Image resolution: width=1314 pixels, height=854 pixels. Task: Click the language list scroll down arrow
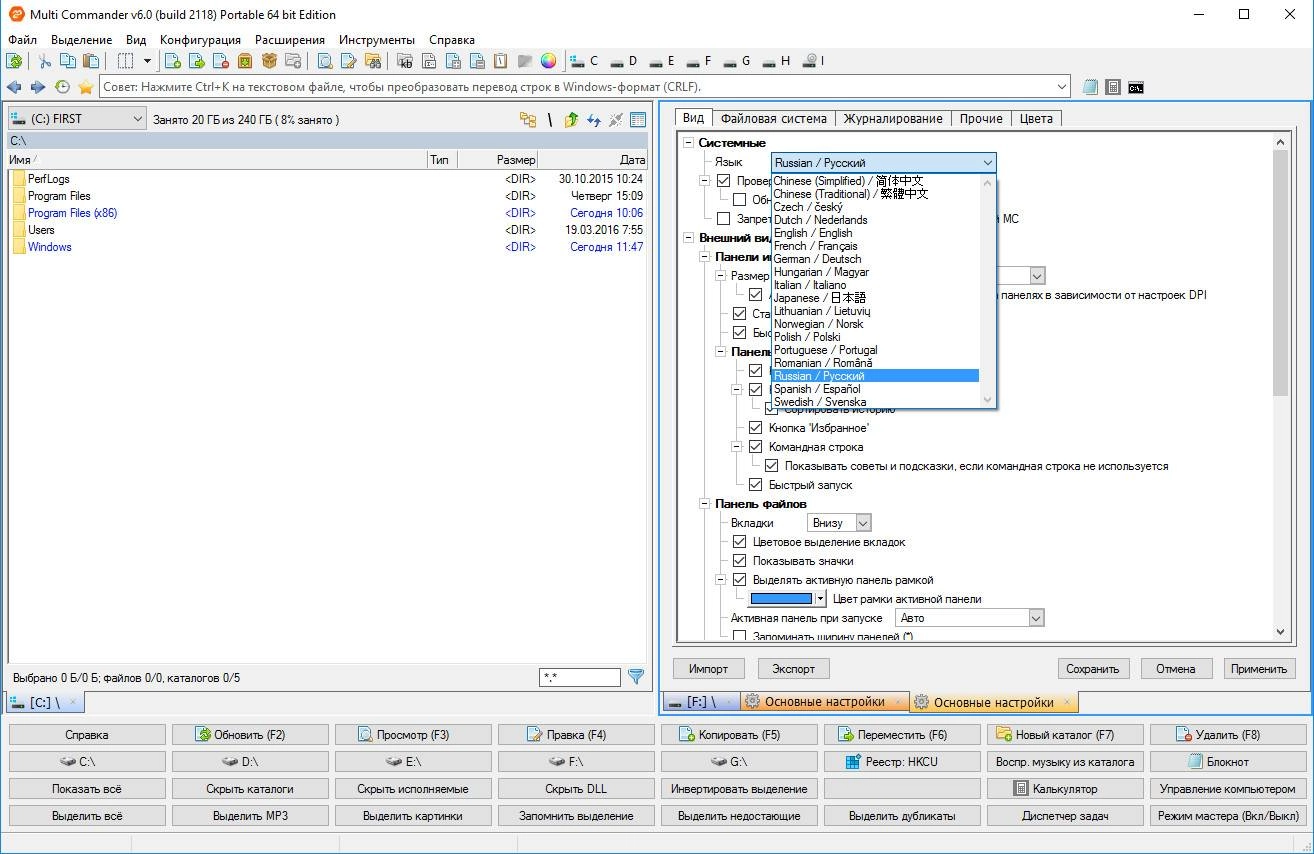pos(988,400)
